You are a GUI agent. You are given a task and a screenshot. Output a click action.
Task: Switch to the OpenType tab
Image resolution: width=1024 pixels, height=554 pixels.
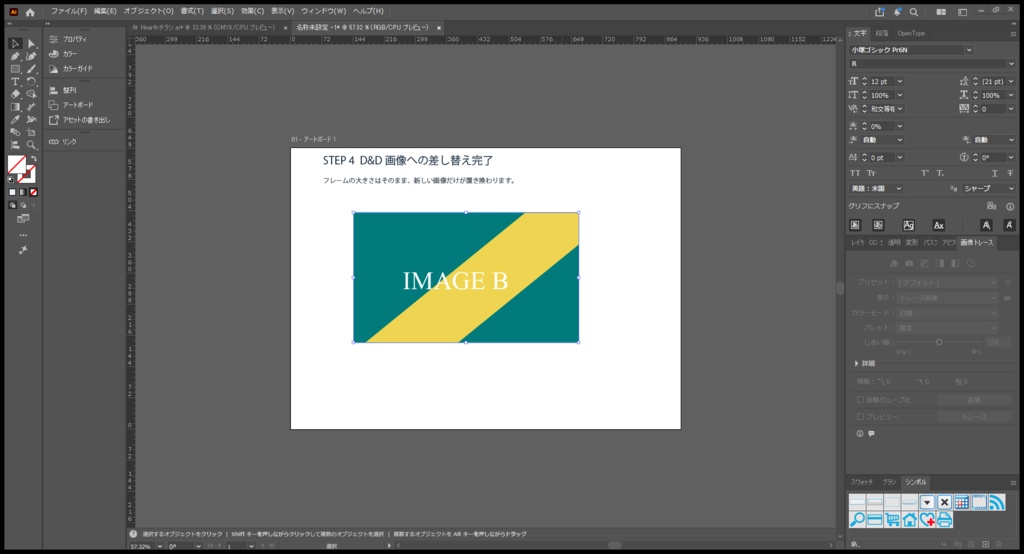(x=911, y=33)
